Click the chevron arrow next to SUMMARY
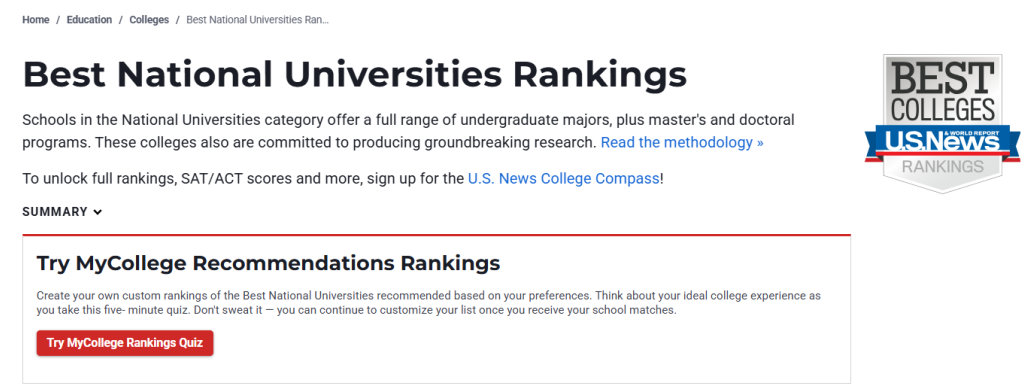 [98, 212]
